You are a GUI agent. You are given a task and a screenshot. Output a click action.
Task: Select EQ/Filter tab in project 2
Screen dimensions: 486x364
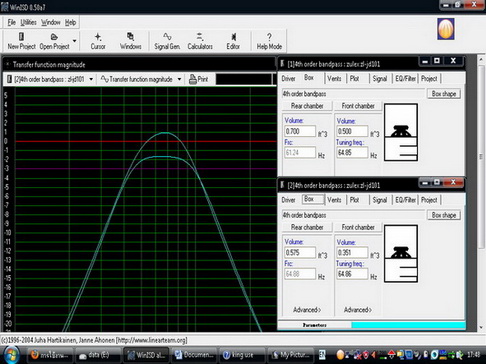point(405,200)
